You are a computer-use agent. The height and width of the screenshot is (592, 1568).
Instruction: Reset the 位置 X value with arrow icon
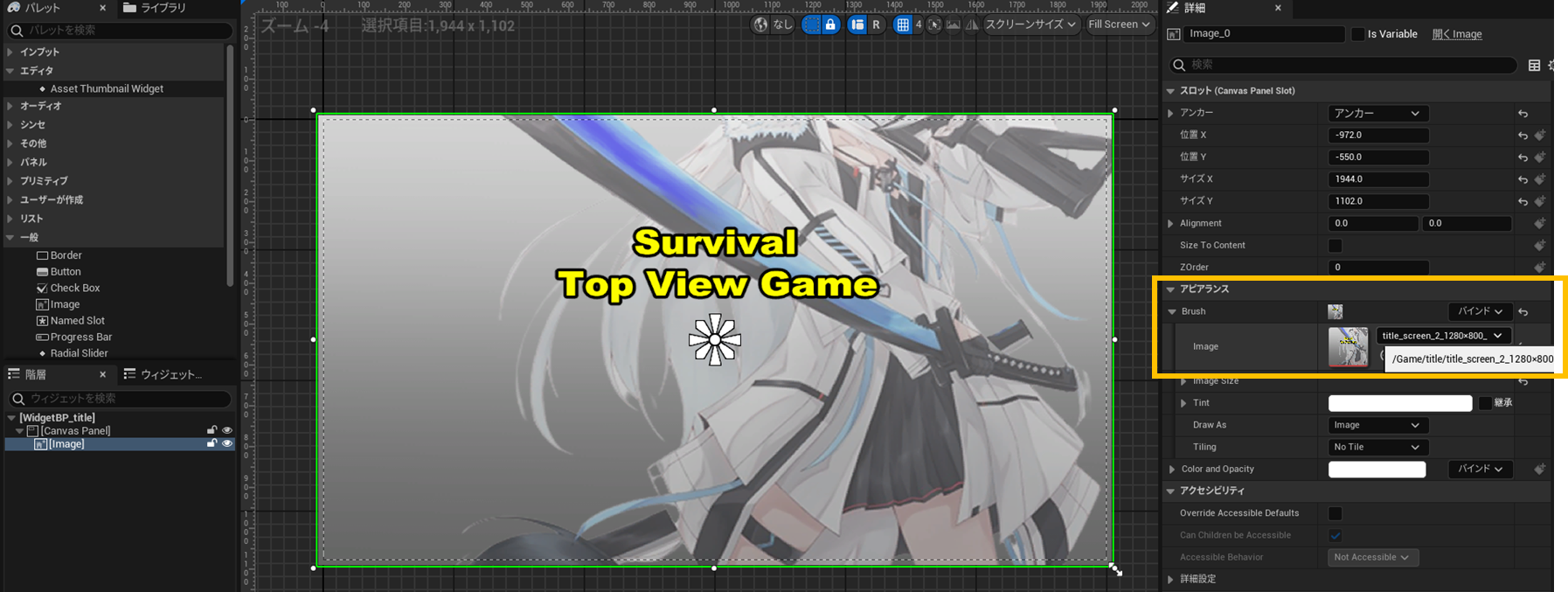tap(1523, 136)
